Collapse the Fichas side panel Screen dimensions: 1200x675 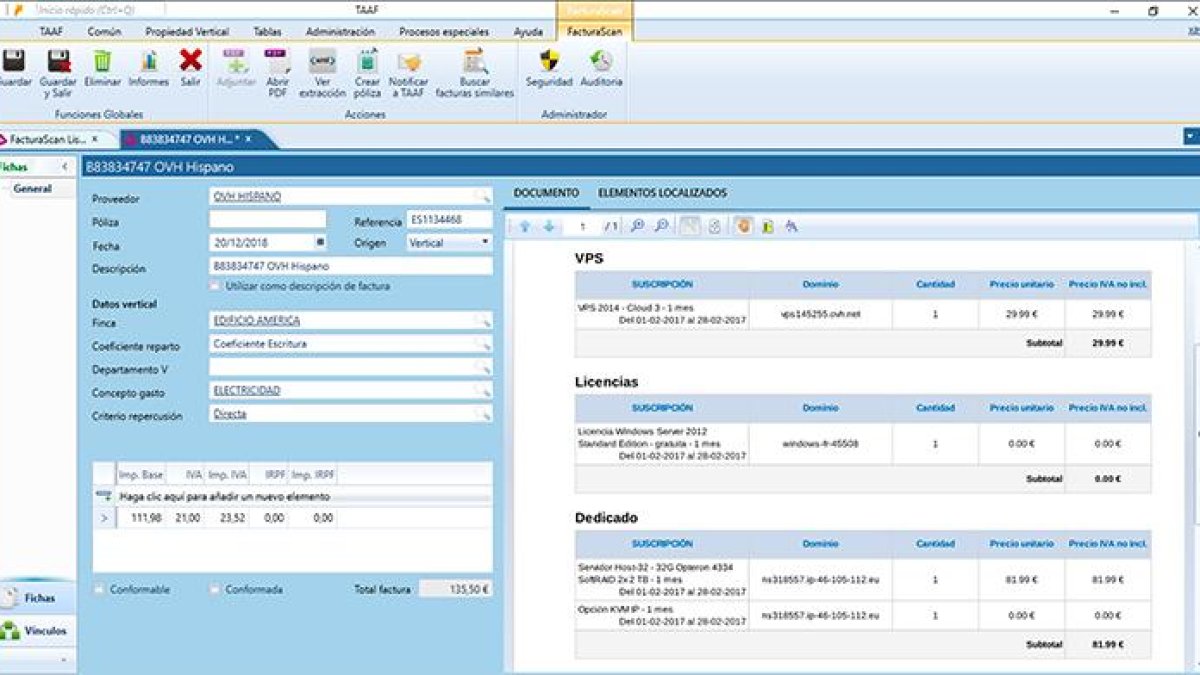(65, 167)
